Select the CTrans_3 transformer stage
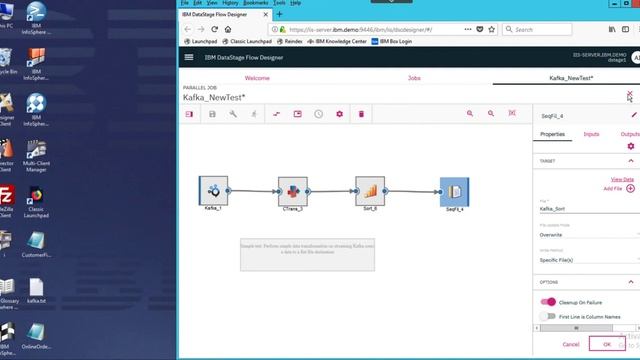640x360 pixels. pos(293,191)
